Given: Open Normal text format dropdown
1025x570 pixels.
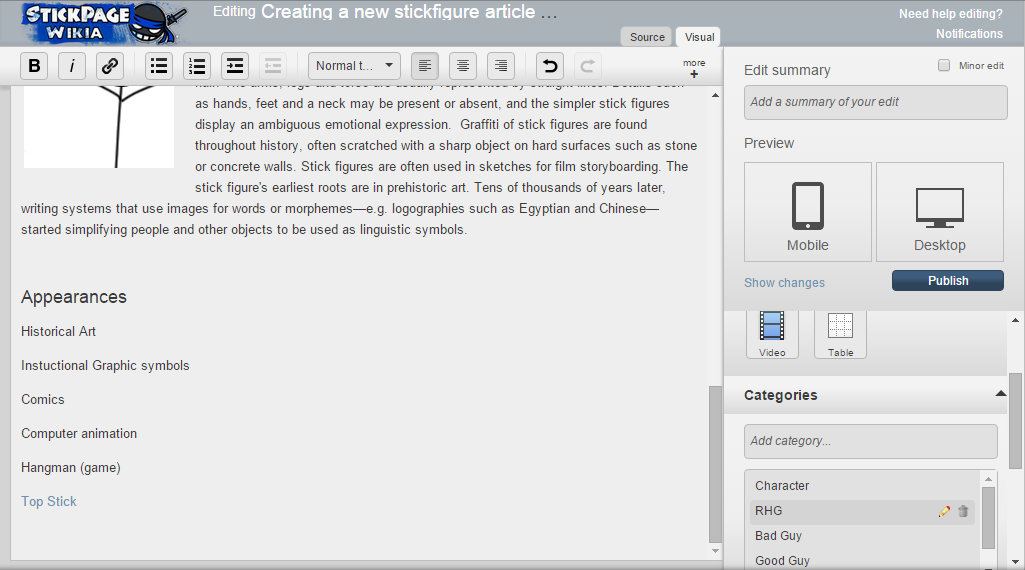Looking at the screenshot, I should pos(354,66).
